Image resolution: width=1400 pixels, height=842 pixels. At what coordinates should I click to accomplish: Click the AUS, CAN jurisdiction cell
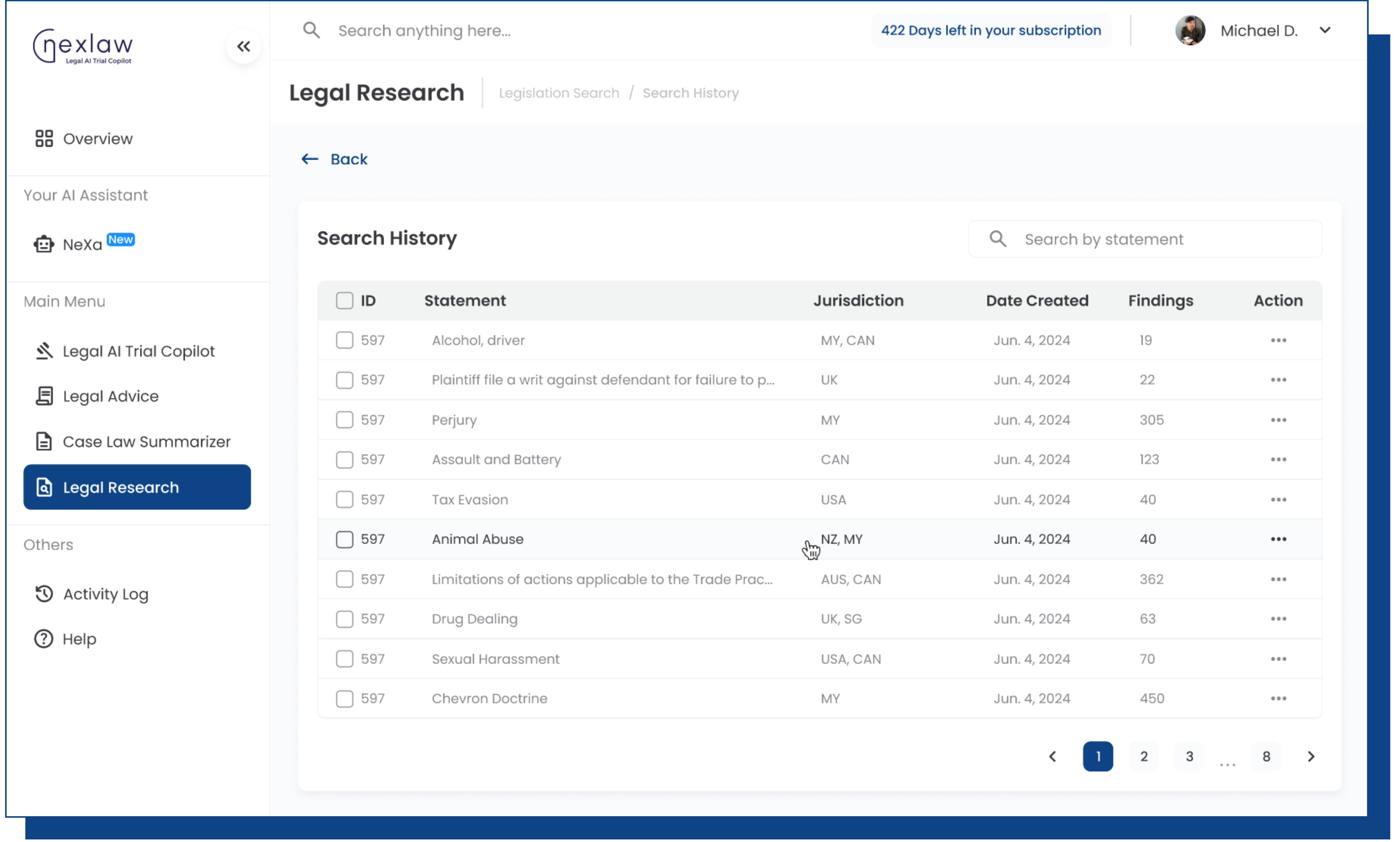[850, 579]
